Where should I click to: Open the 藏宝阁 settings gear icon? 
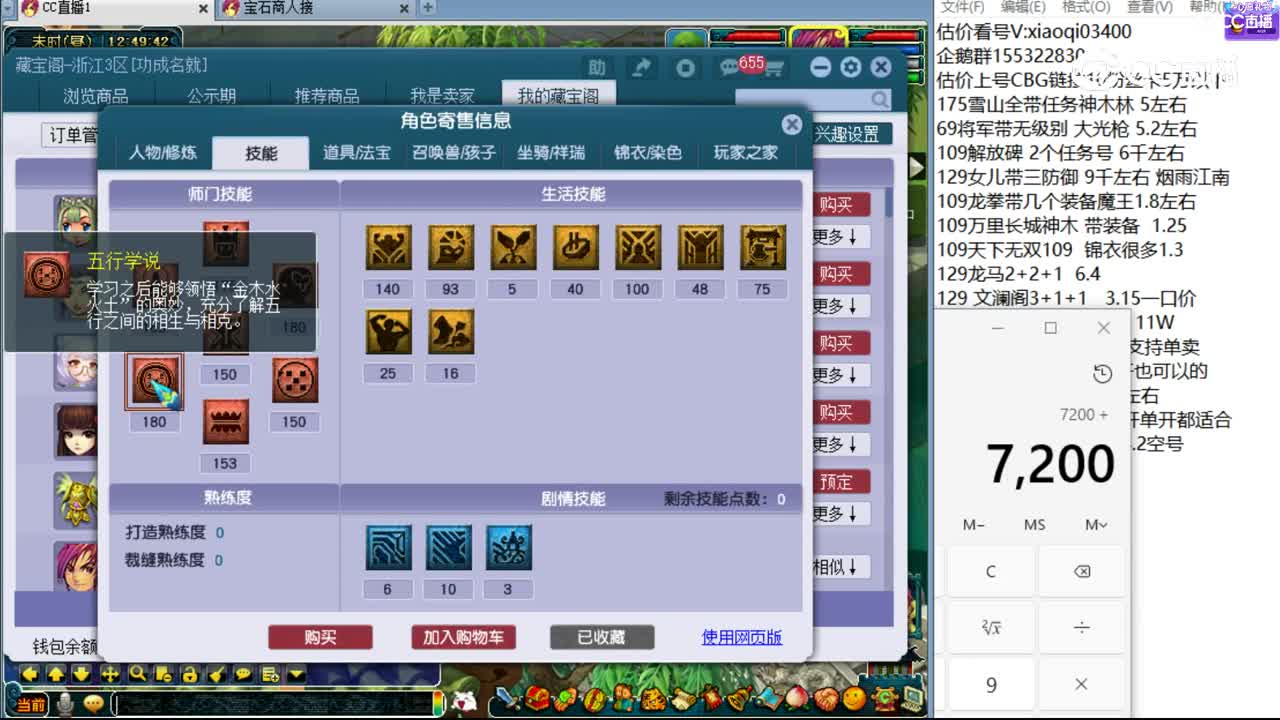tap(850, 67)
